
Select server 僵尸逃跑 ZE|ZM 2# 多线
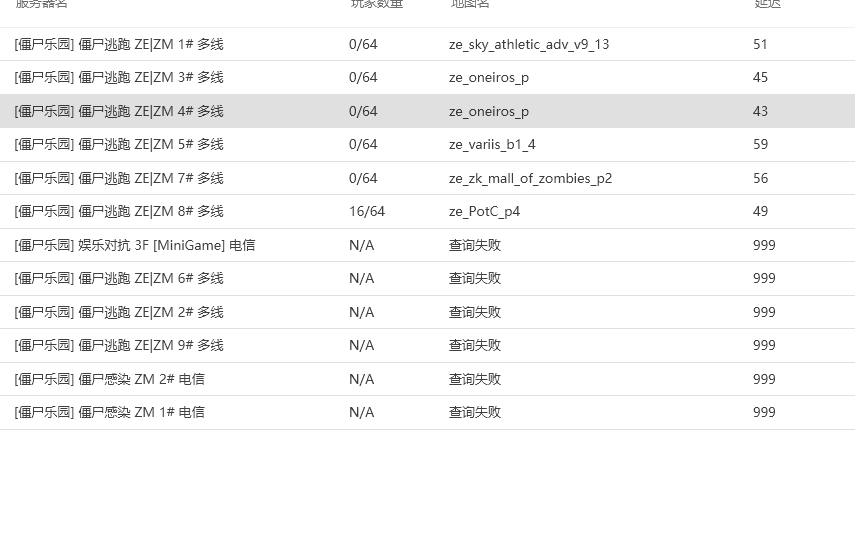point(119,312)
